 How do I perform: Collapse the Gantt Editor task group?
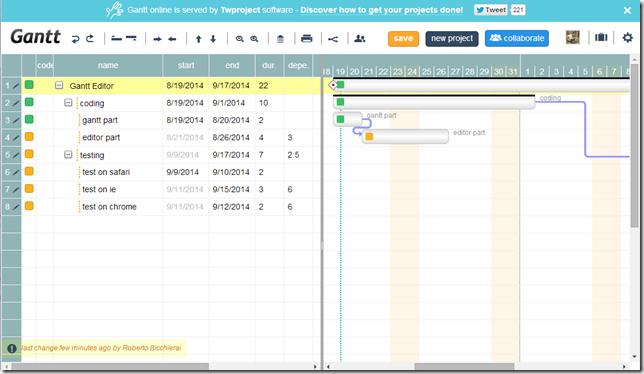click(59, 85)
